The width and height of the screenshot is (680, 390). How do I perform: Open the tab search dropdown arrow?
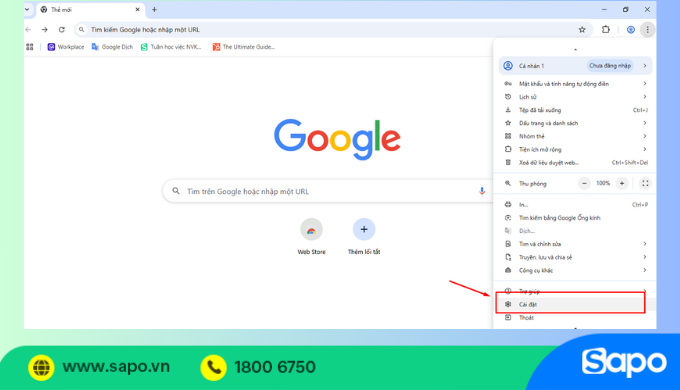click(x=27, y=9)
